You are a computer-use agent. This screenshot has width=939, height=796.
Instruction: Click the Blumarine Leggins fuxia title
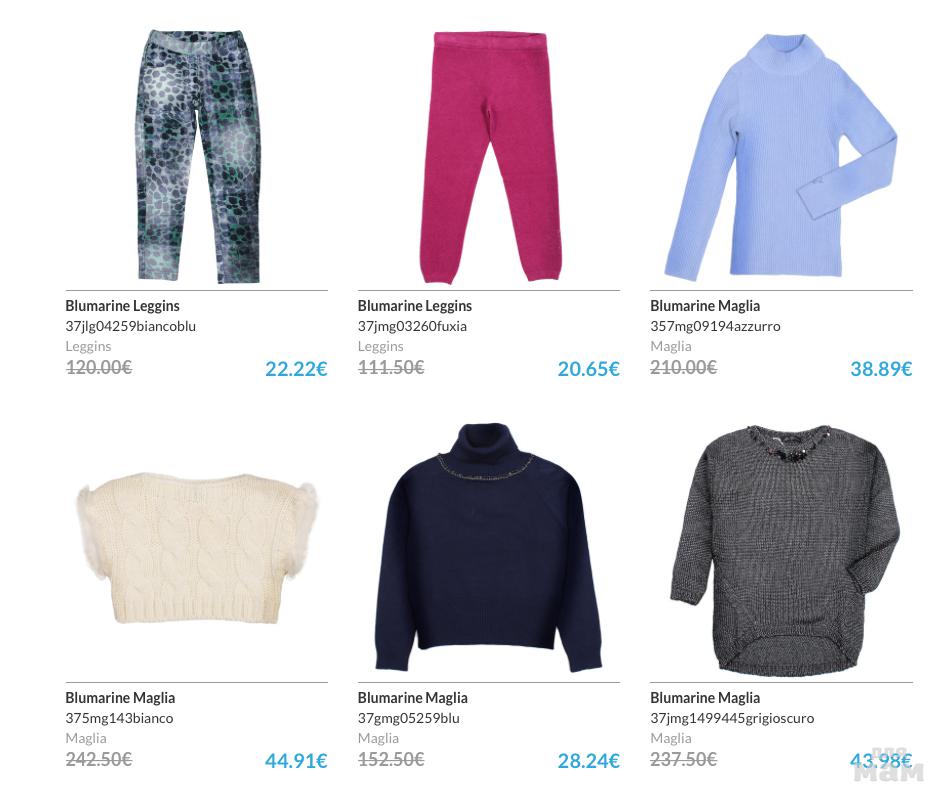point(414,306)
